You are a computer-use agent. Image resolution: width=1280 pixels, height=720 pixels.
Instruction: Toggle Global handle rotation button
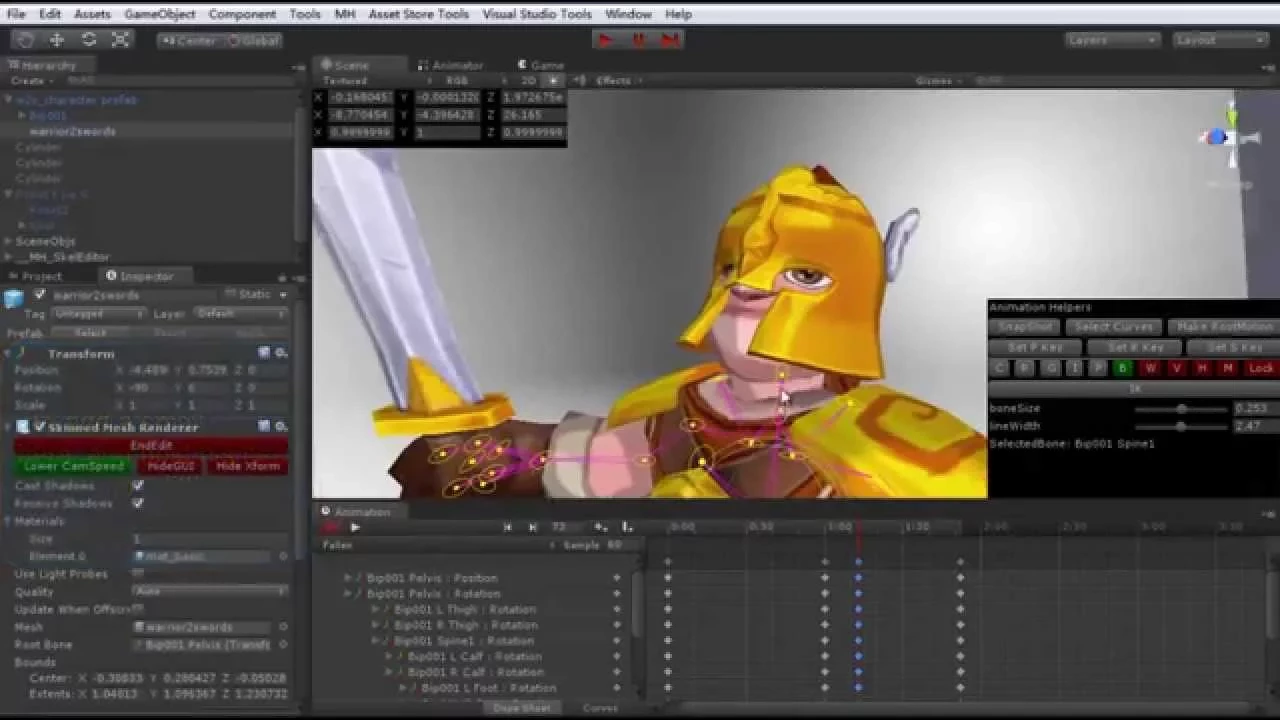[253, 41]
